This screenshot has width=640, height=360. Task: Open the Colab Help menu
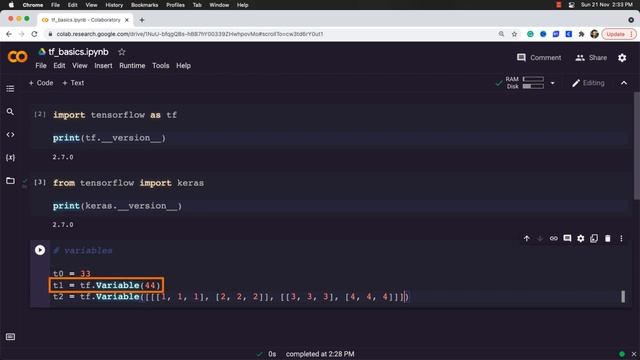[x=183, y=66]
